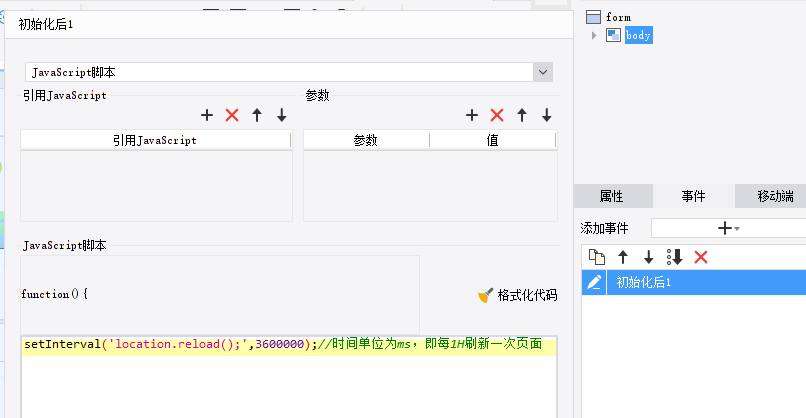Move the parameter down in list

(547, 116)
